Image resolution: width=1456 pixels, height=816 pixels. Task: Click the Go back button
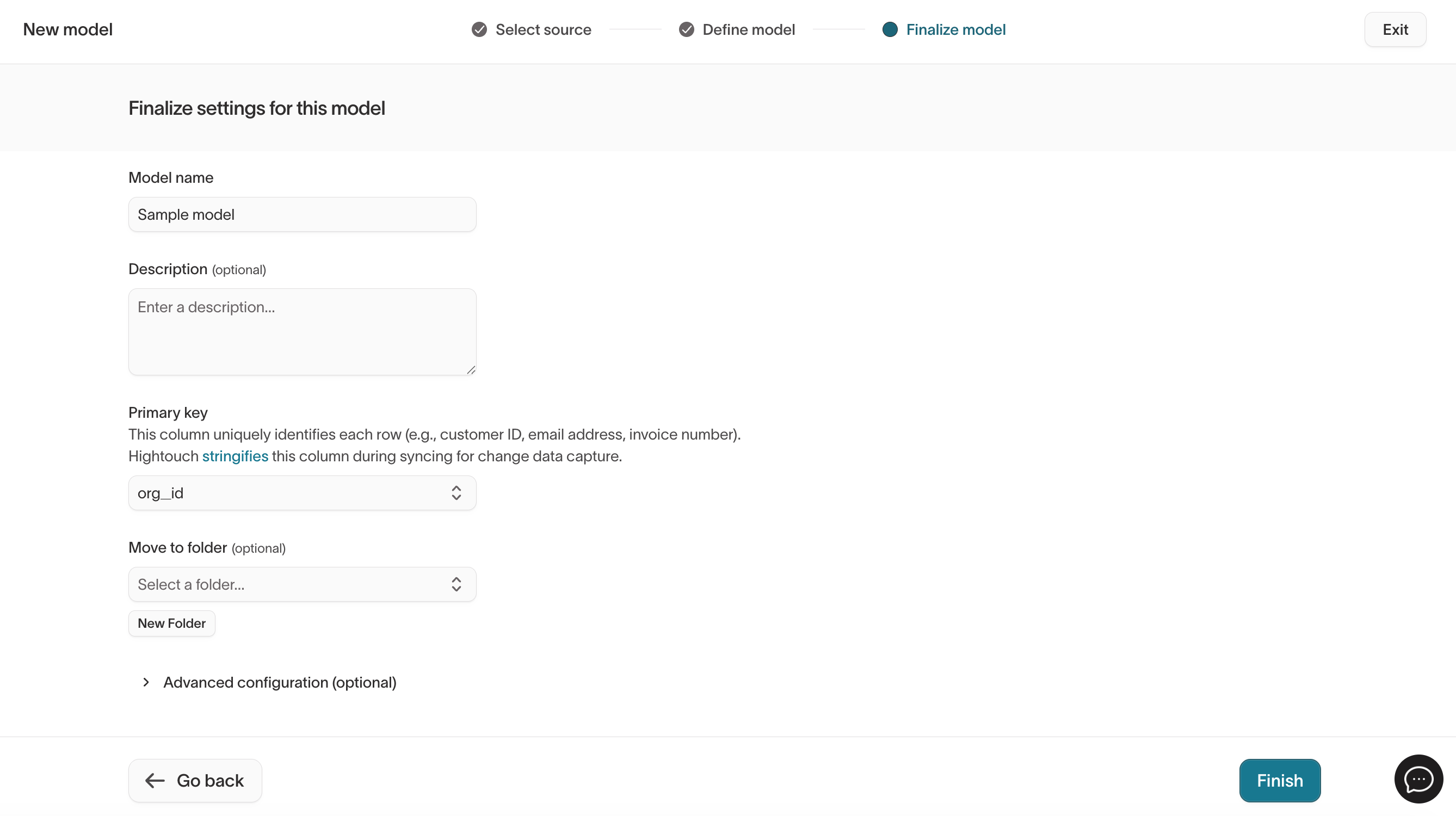pos(194,781)
